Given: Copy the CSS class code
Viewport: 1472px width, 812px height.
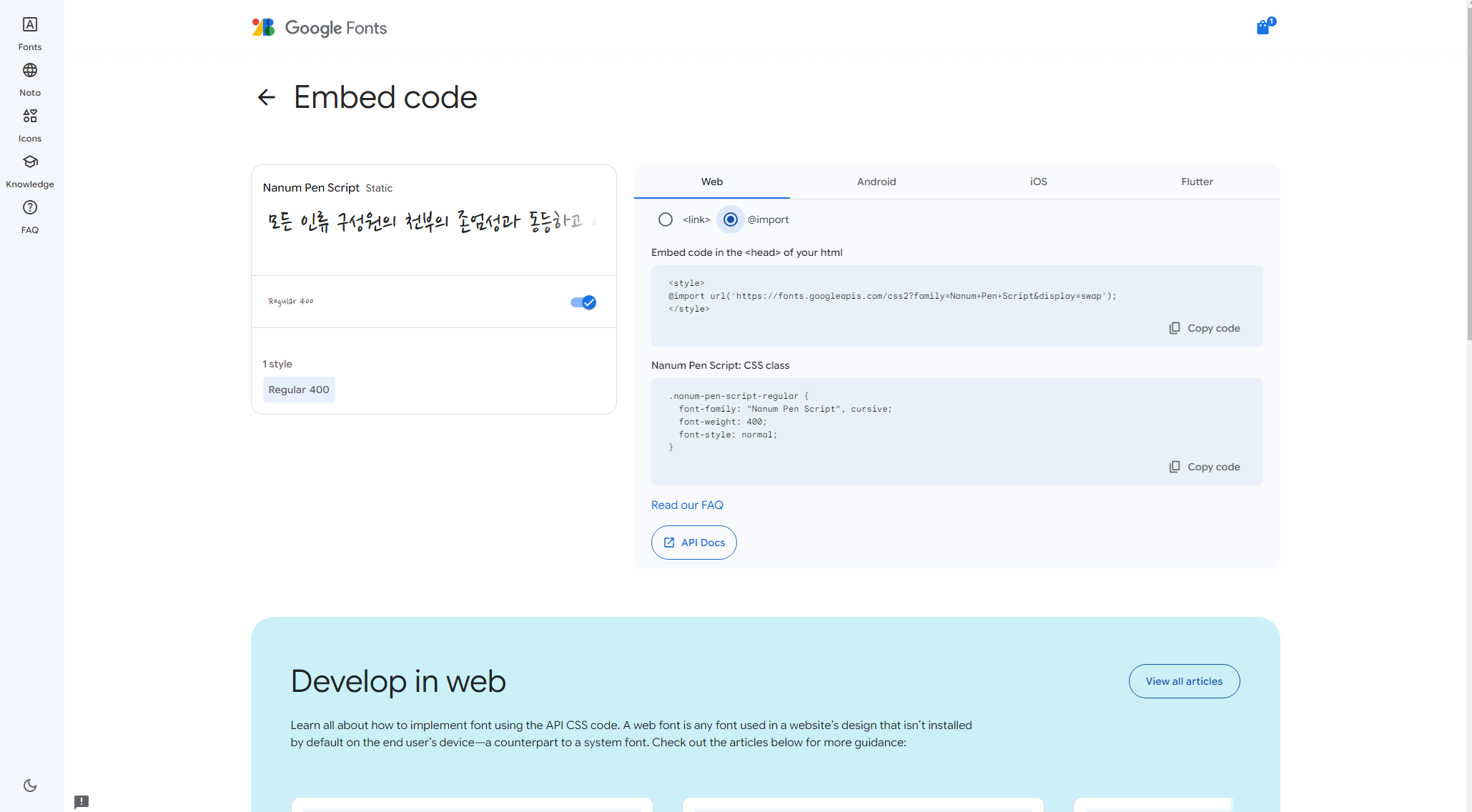Looking at the screenshot, I should click(x=1205, y=467).
